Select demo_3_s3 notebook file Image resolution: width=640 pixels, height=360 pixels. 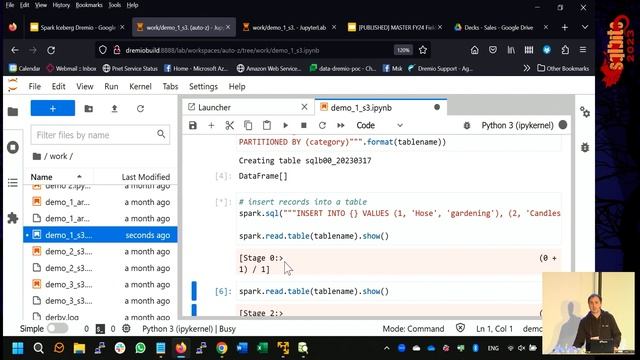[100, 284]
